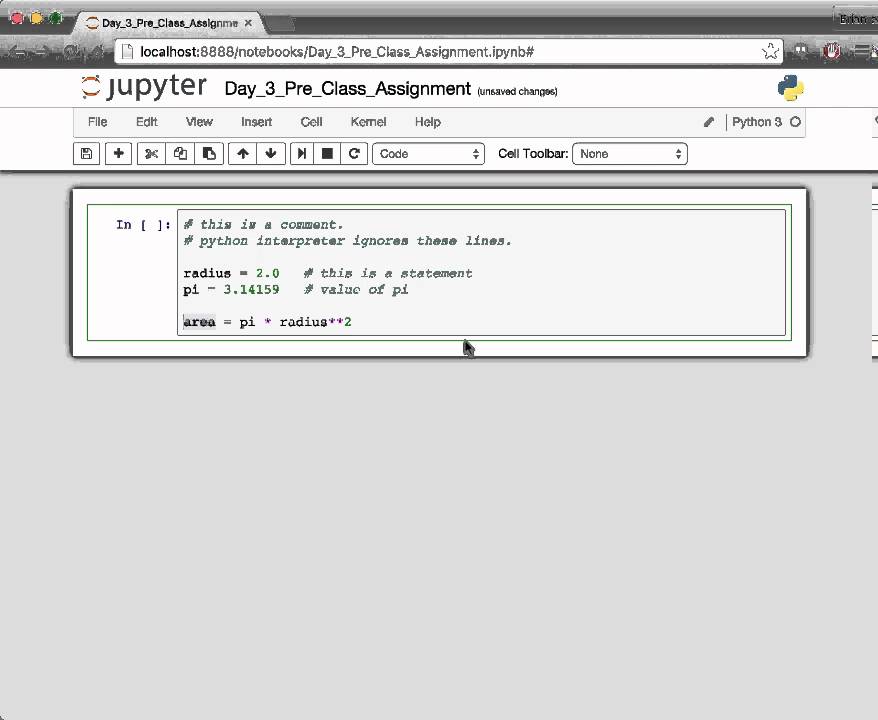This screenshot has height=720, width=878.
Task: Move cell down arrow icon
Action: (271, 153)
